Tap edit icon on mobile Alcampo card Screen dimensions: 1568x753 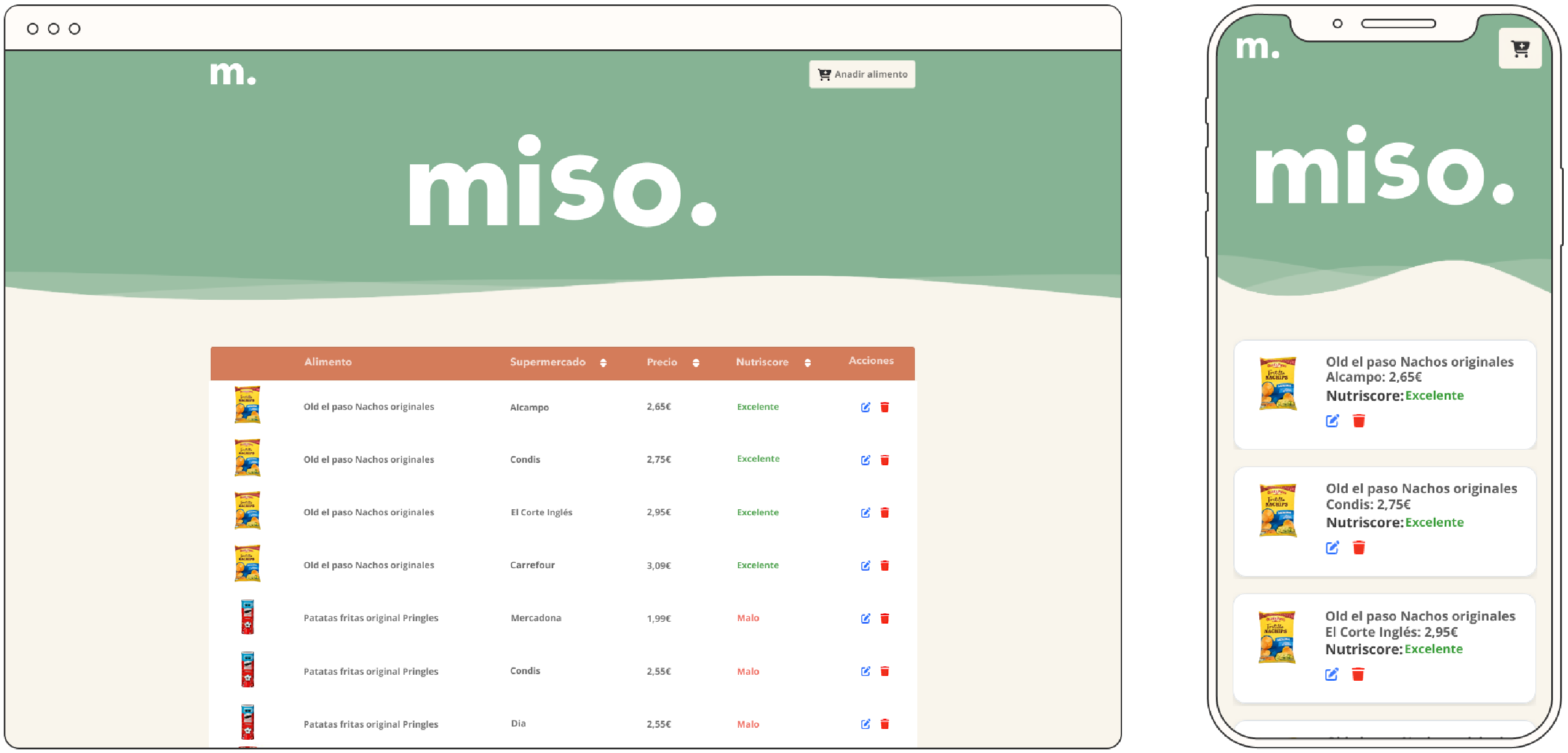click(1333, 421)
